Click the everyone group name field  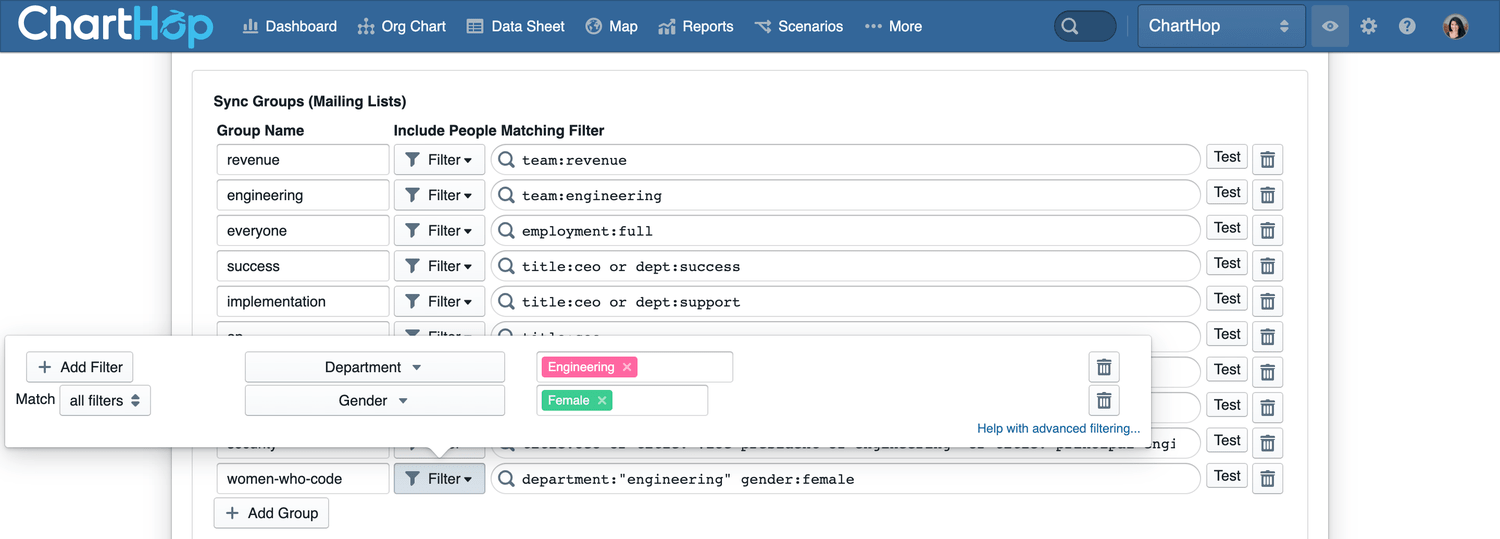[303, 231]
